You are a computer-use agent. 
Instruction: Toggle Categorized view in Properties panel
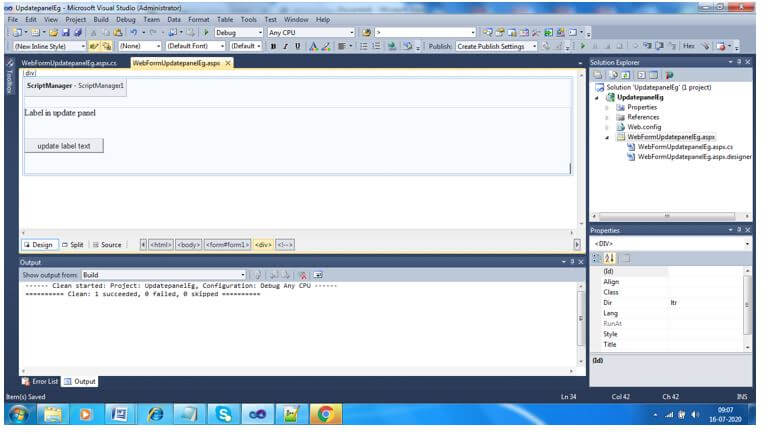(x=597, y=258)
